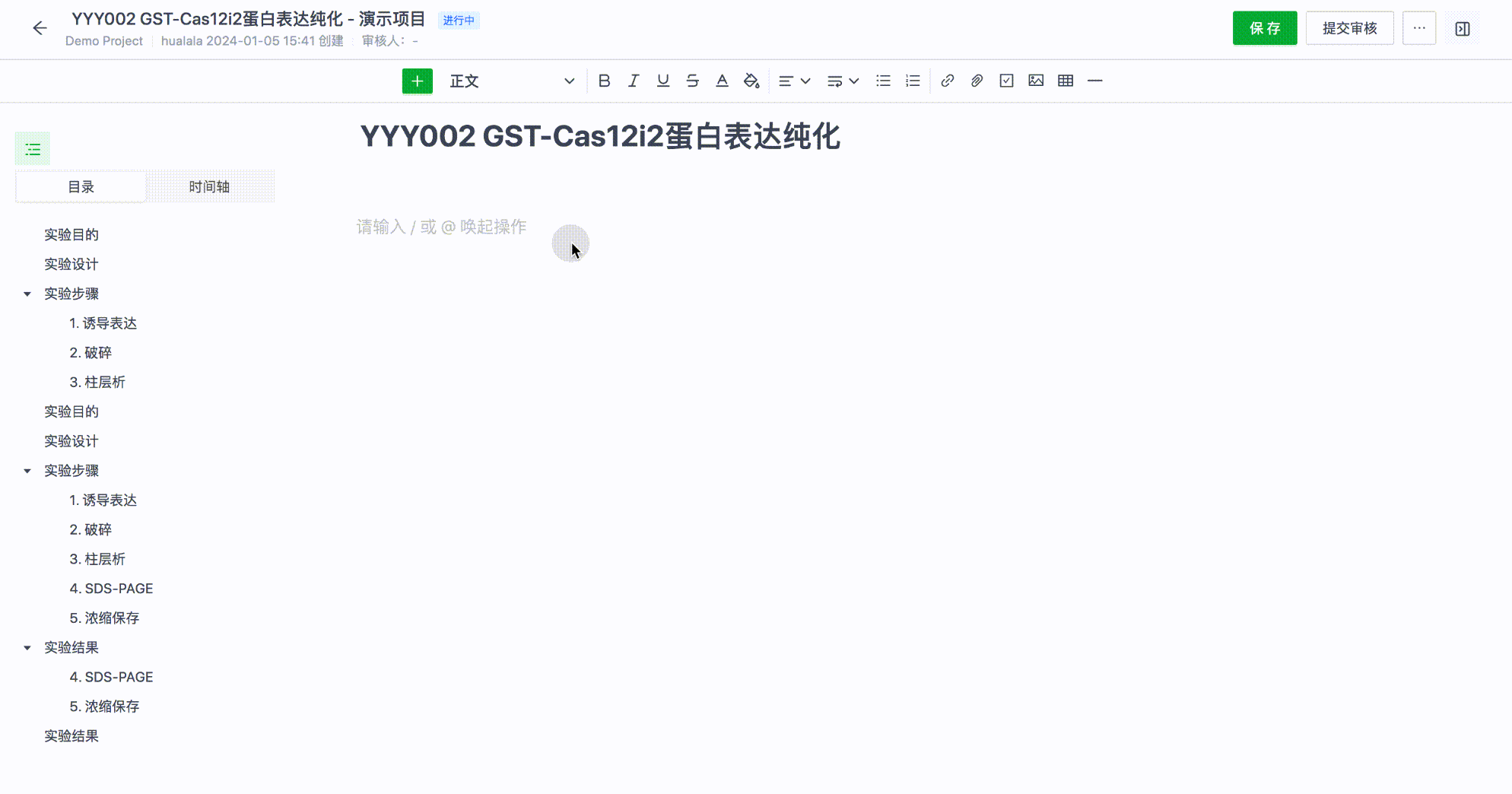Insert a table into the document
The height and width of the screenshot is (794, 1512).
(1066, 81)
